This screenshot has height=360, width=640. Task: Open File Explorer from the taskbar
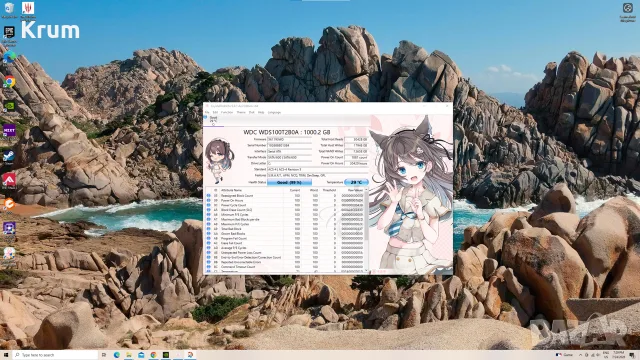tap(129, 355)
